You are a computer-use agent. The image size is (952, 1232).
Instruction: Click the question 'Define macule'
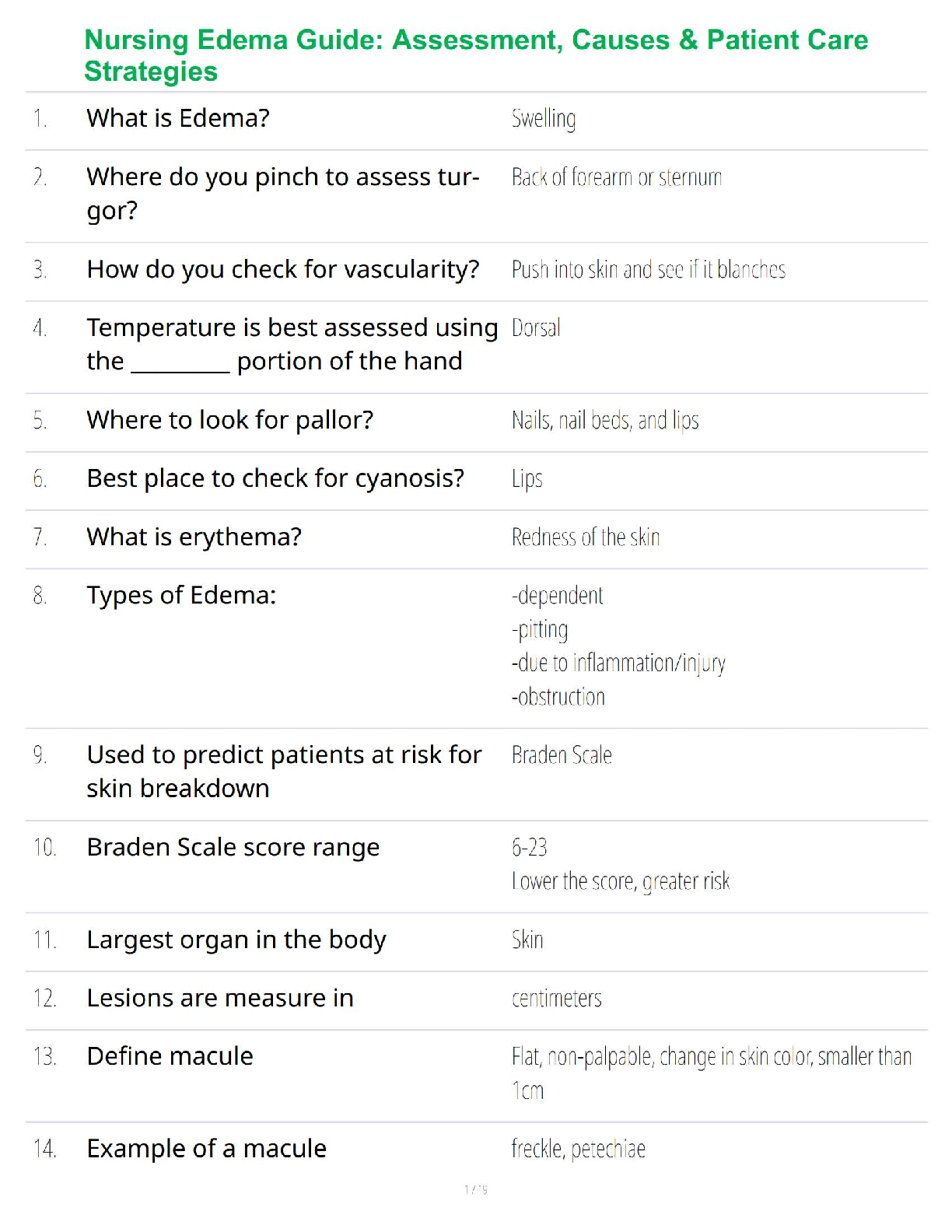[170, 1056]
